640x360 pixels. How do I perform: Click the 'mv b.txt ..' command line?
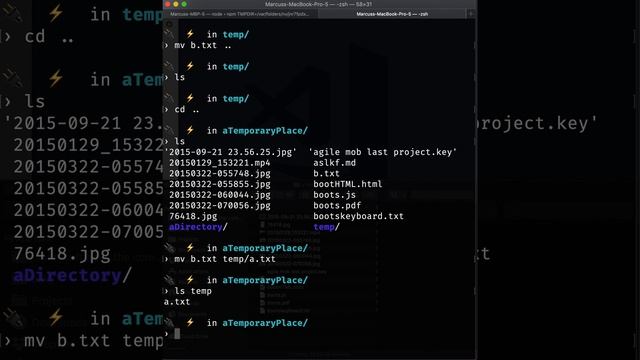point(202,45)
